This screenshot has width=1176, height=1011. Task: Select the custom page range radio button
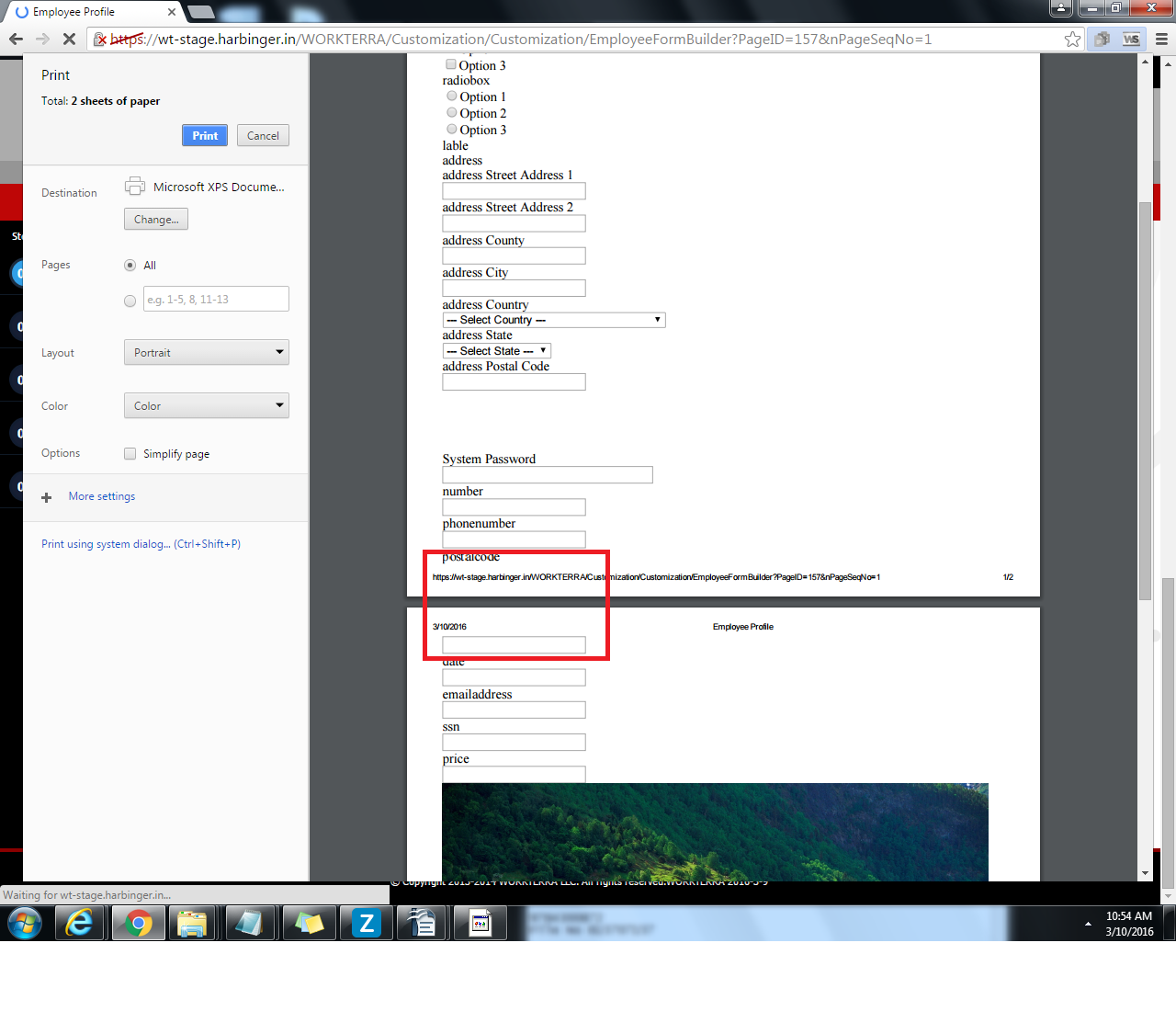coord(130,301)
